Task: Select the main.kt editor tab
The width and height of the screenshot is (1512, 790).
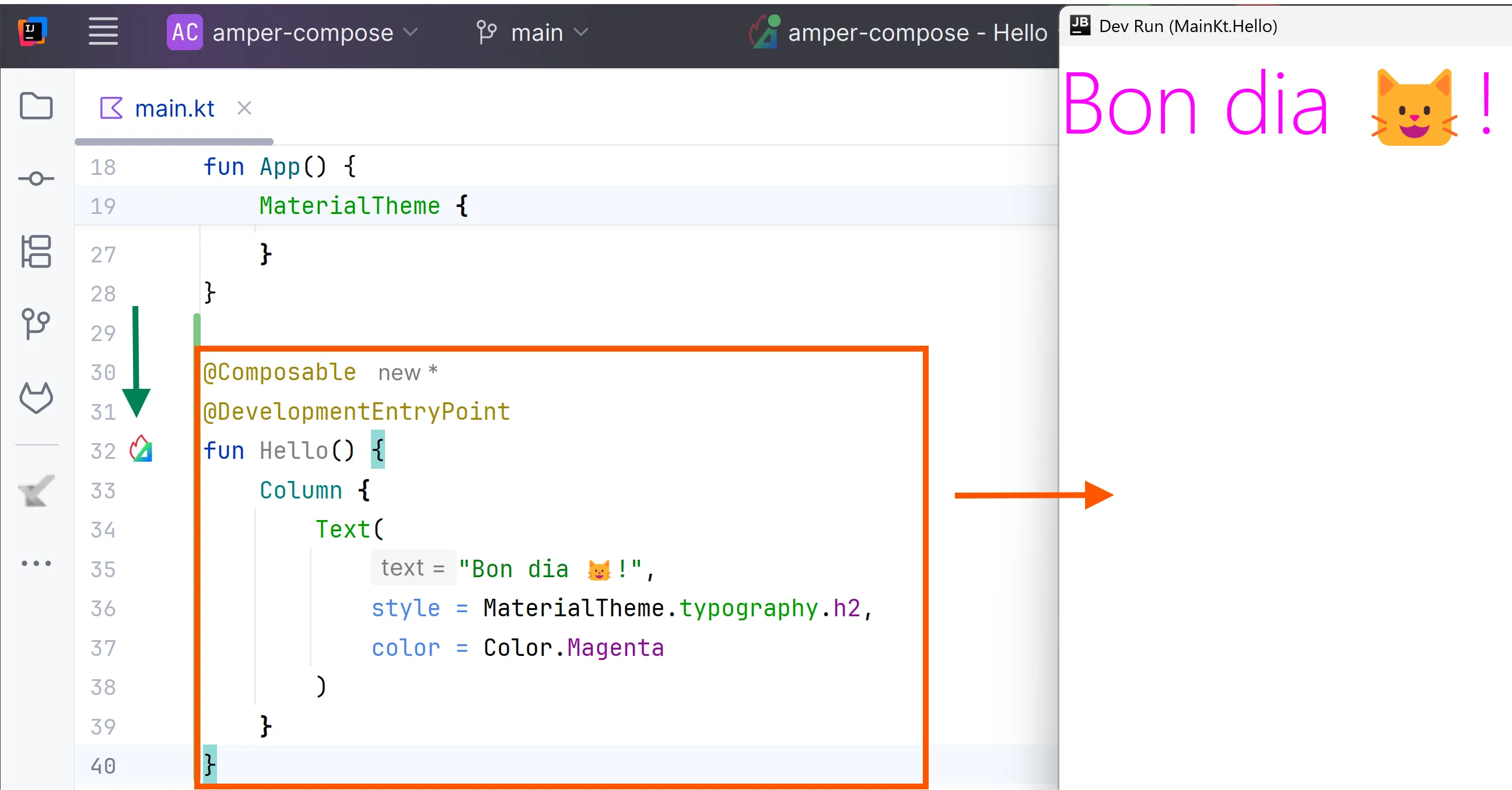Action: (174, 108)
